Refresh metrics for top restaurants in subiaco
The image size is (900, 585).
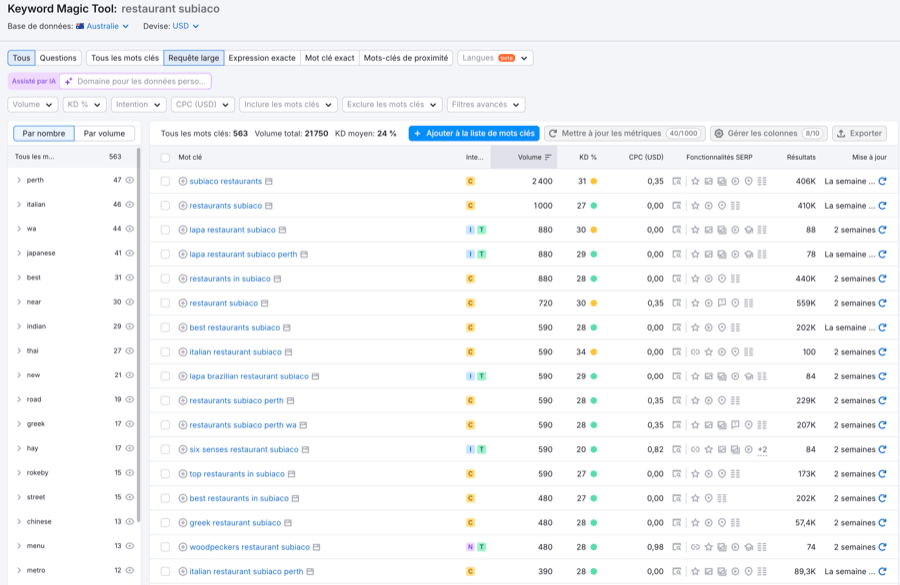pos(882,474)
